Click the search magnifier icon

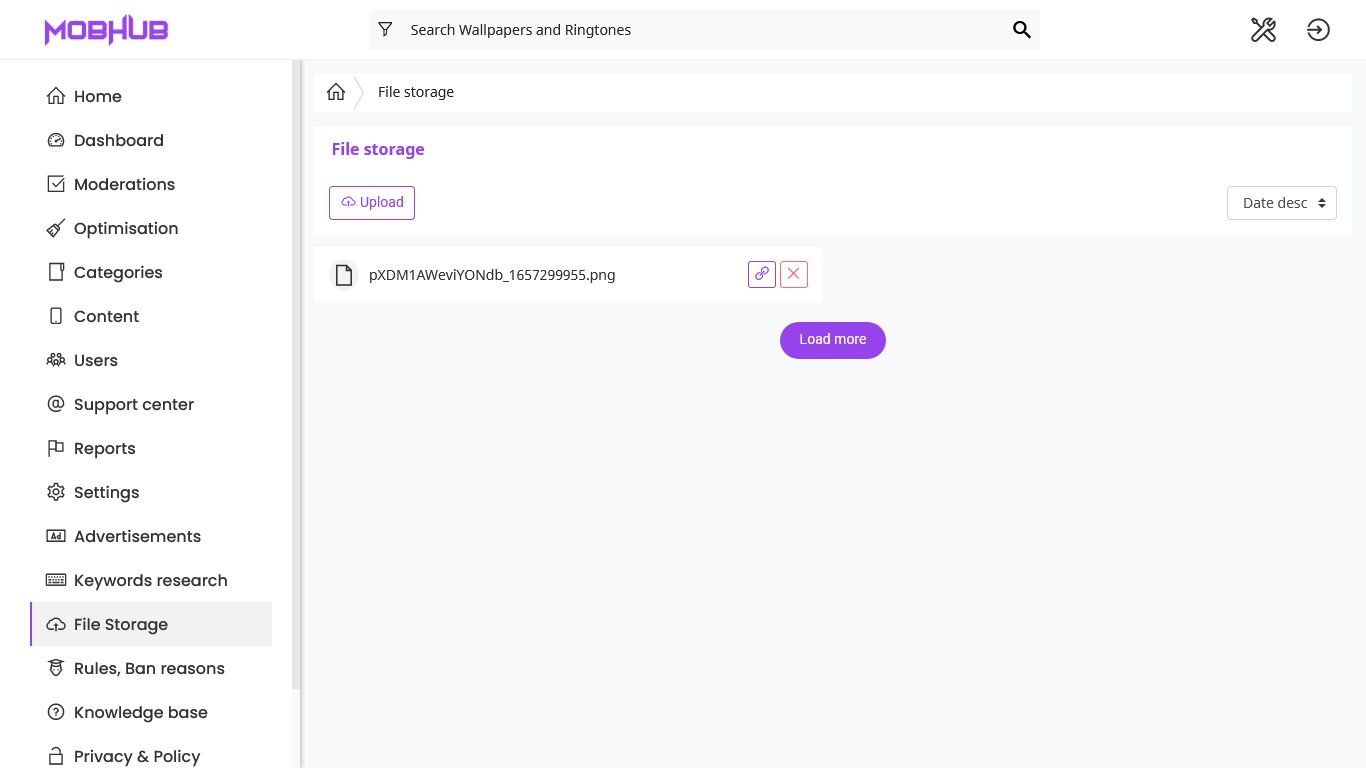[1021, 30]
